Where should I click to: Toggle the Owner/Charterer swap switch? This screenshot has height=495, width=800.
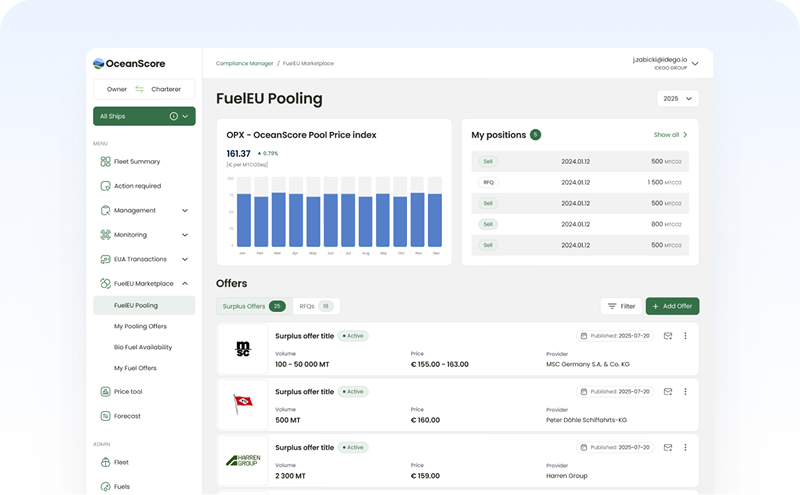pyautogui.click(x=140, y=90)
